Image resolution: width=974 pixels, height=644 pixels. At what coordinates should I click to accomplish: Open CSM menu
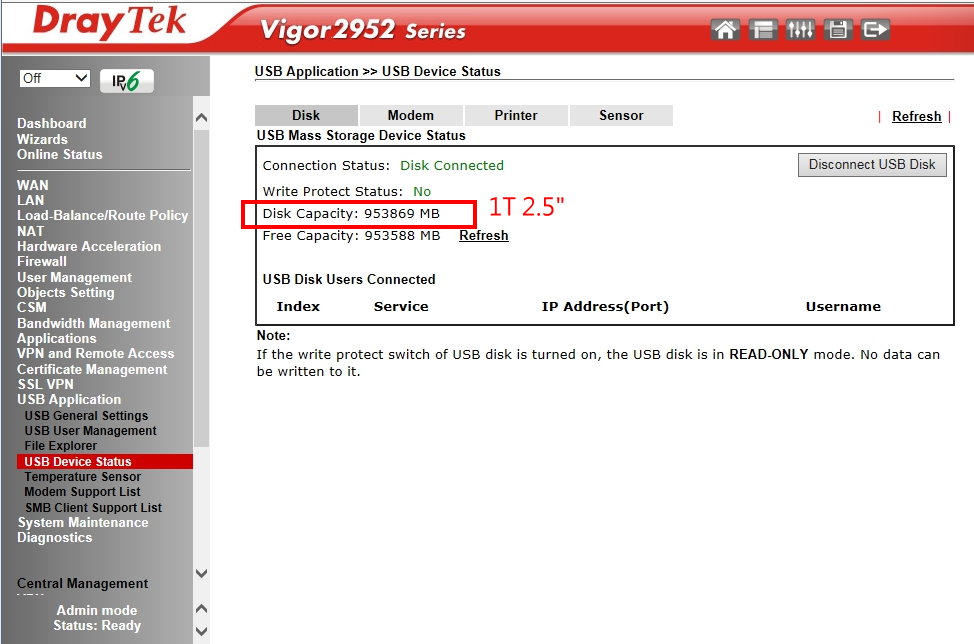click(x=32, y=307)
